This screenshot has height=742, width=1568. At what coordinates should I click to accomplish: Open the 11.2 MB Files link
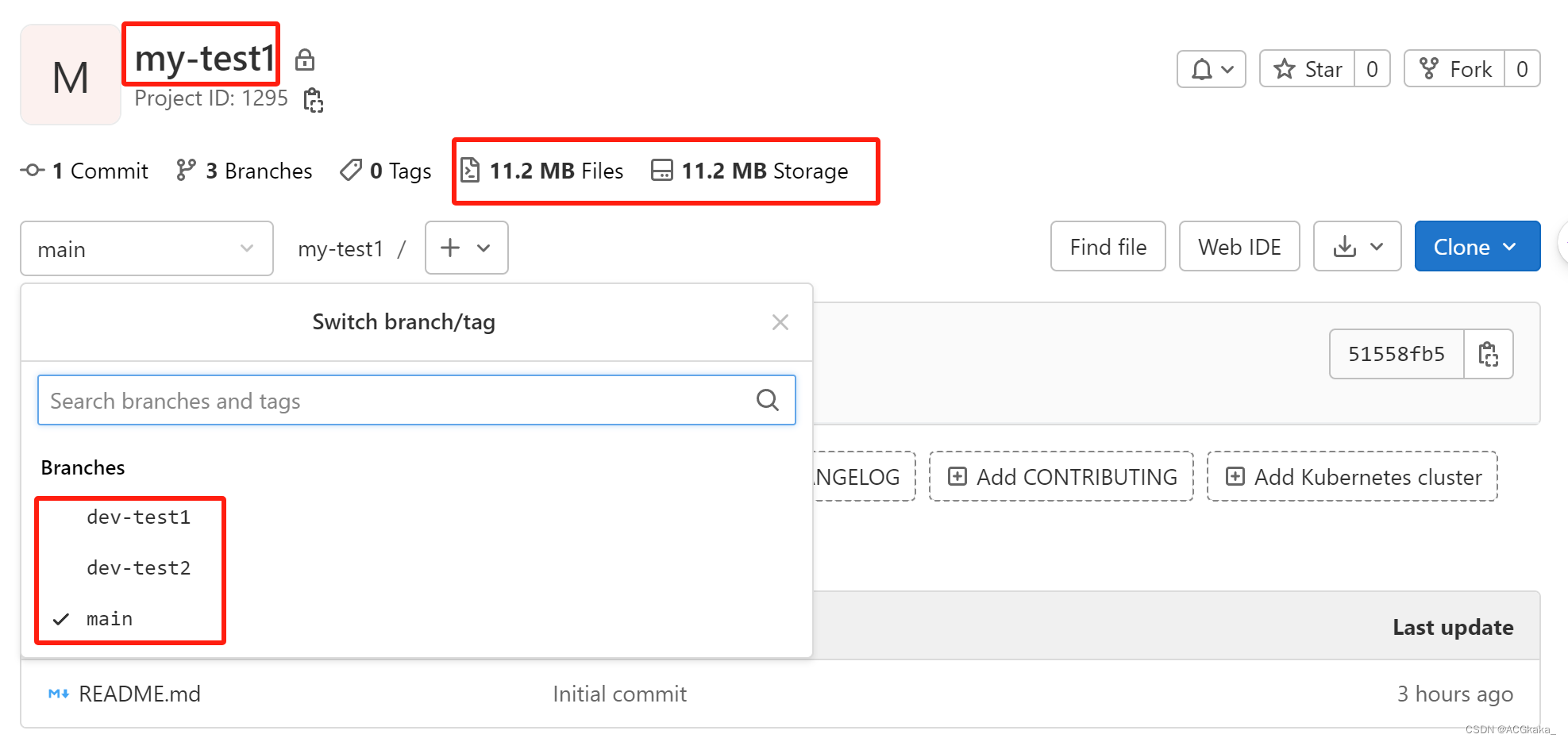pos(542,171)
